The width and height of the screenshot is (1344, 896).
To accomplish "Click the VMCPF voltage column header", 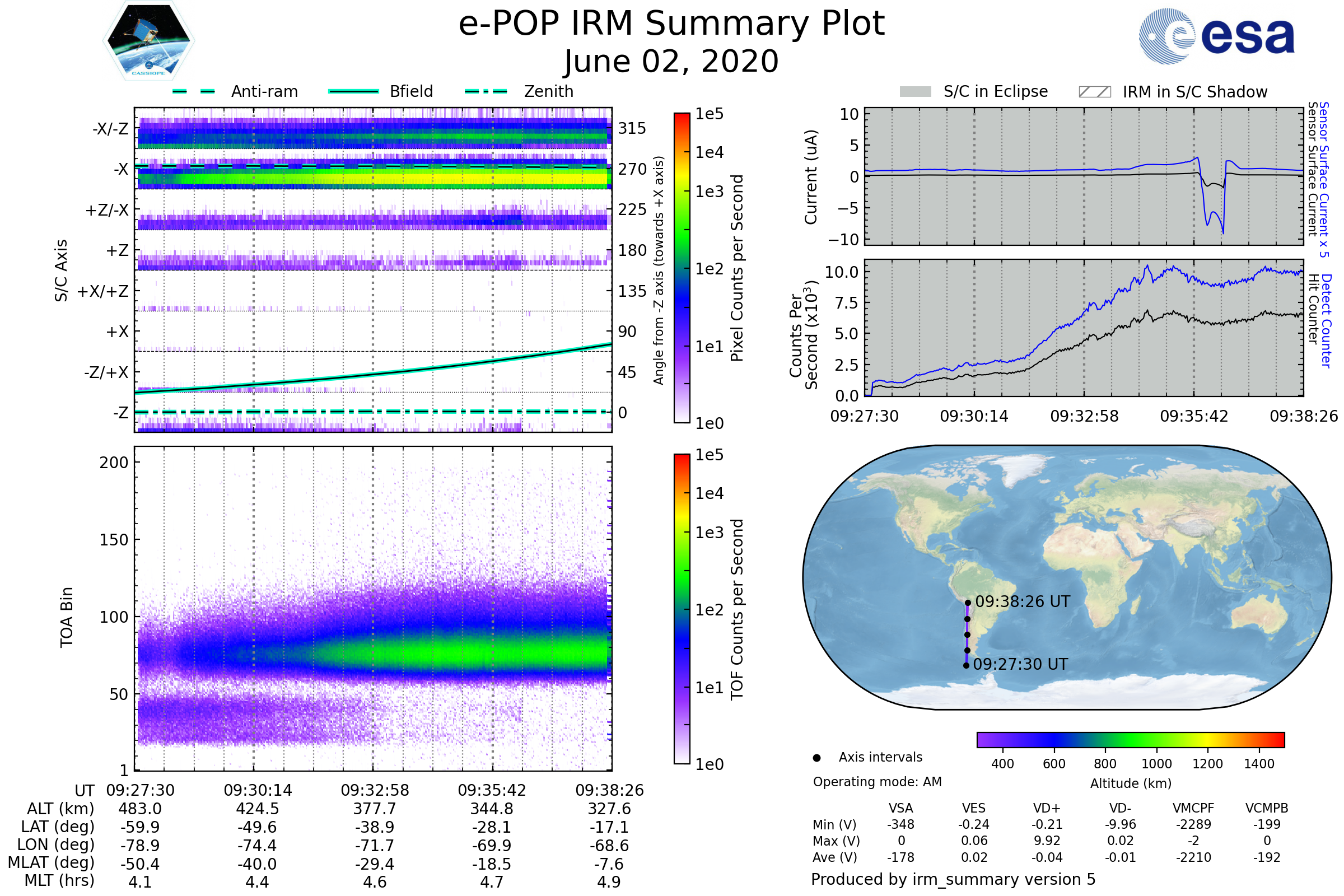I will point(1193,808).
